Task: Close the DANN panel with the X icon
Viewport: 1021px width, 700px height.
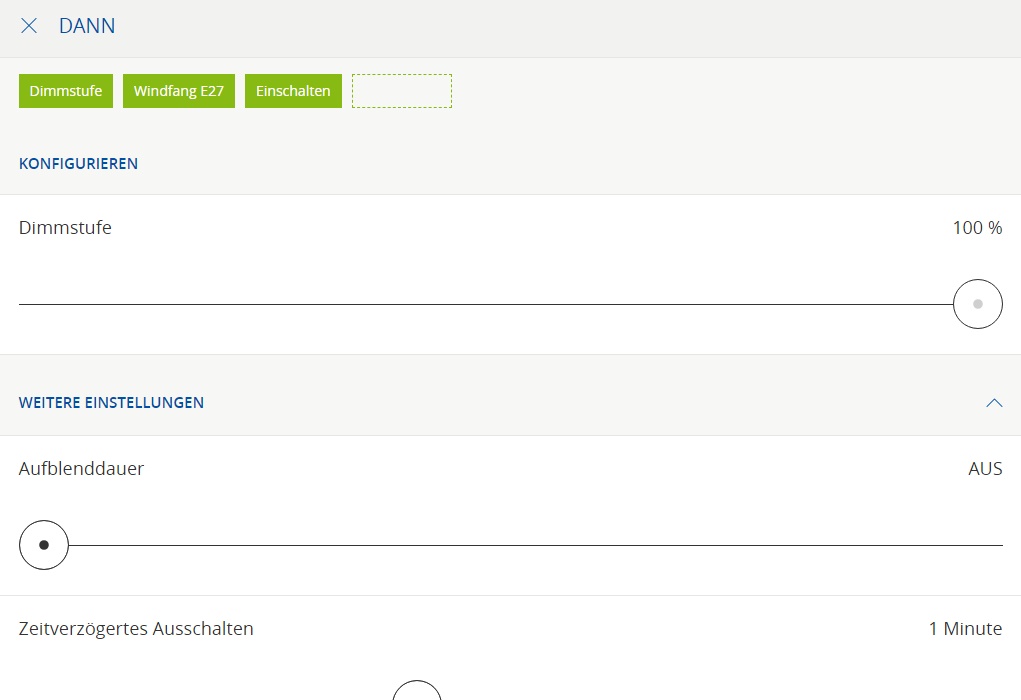Action: pyautogui.click(x=29, y=27)
